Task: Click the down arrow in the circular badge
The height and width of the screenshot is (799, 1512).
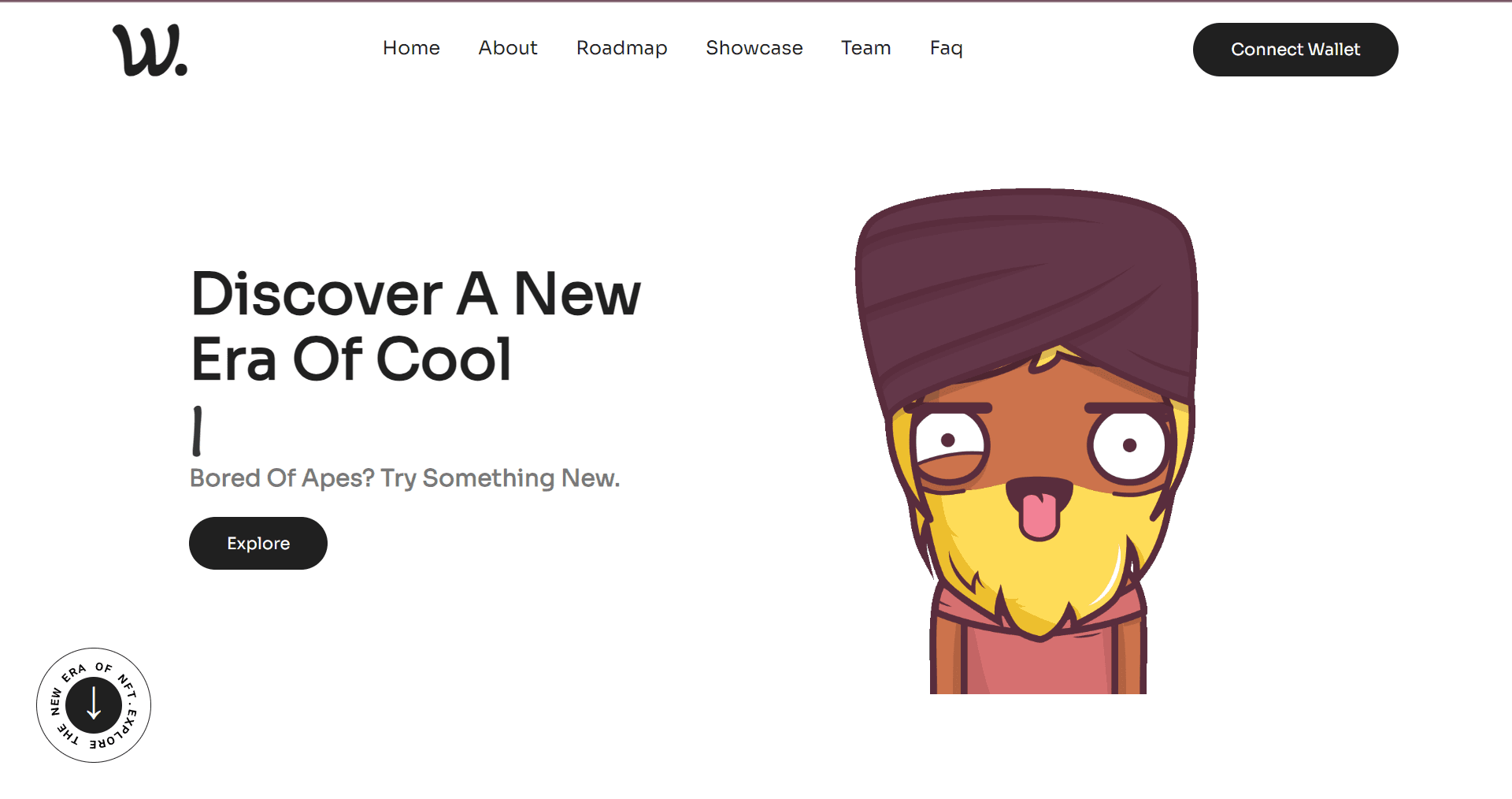Action: 94,704
